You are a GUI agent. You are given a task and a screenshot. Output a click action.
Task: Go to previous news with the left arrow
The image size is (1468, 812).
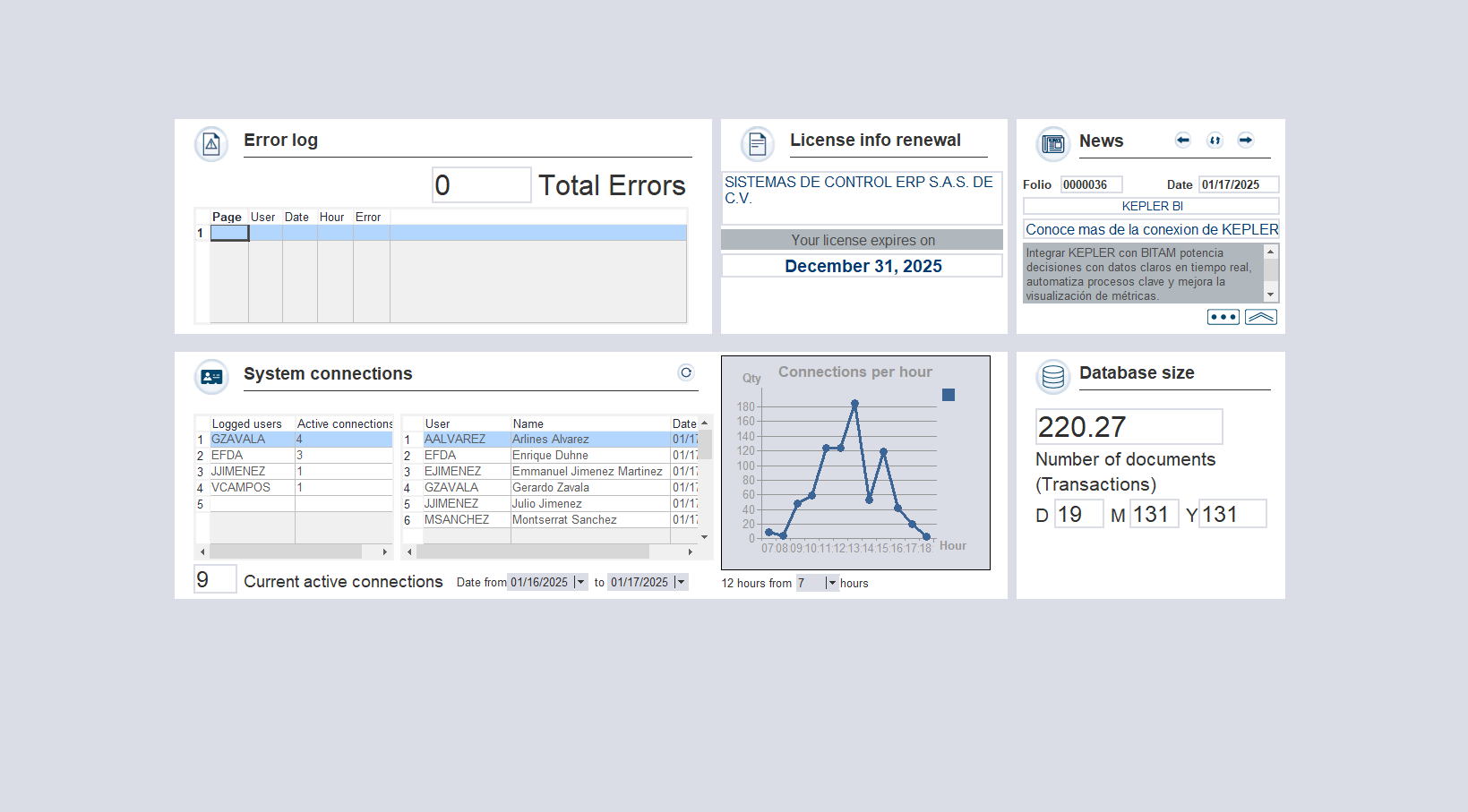1182,140
